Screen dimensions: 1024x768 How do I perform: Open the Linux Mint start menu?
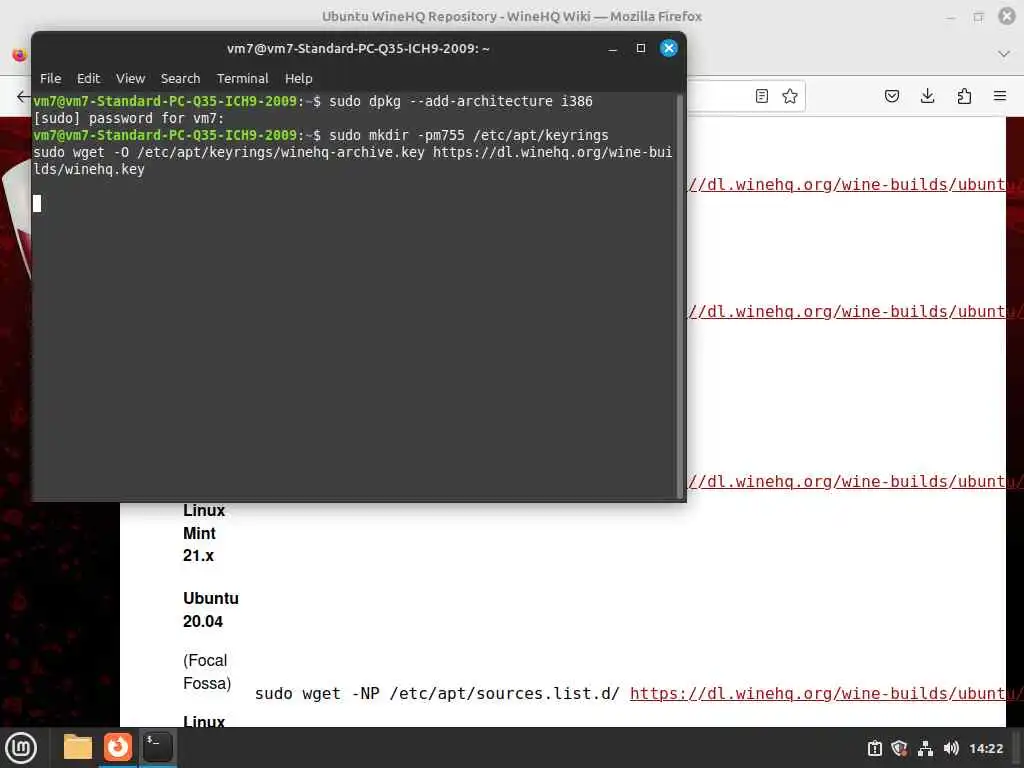point(21,748)
